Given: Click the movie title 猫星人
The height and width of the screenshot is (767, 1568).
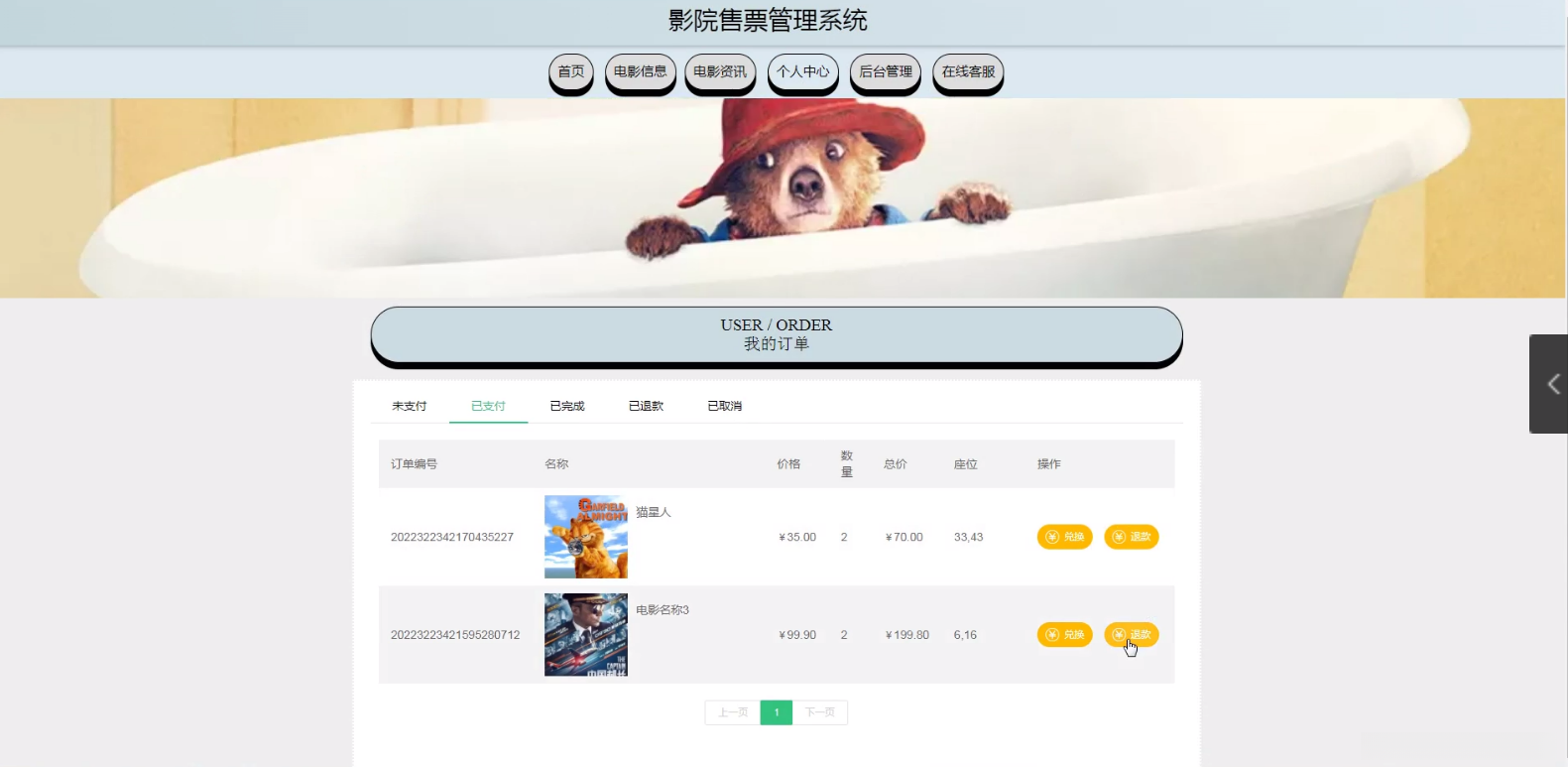Looking at the screenshot, I should pyautogui.click(x=654, y=513).
